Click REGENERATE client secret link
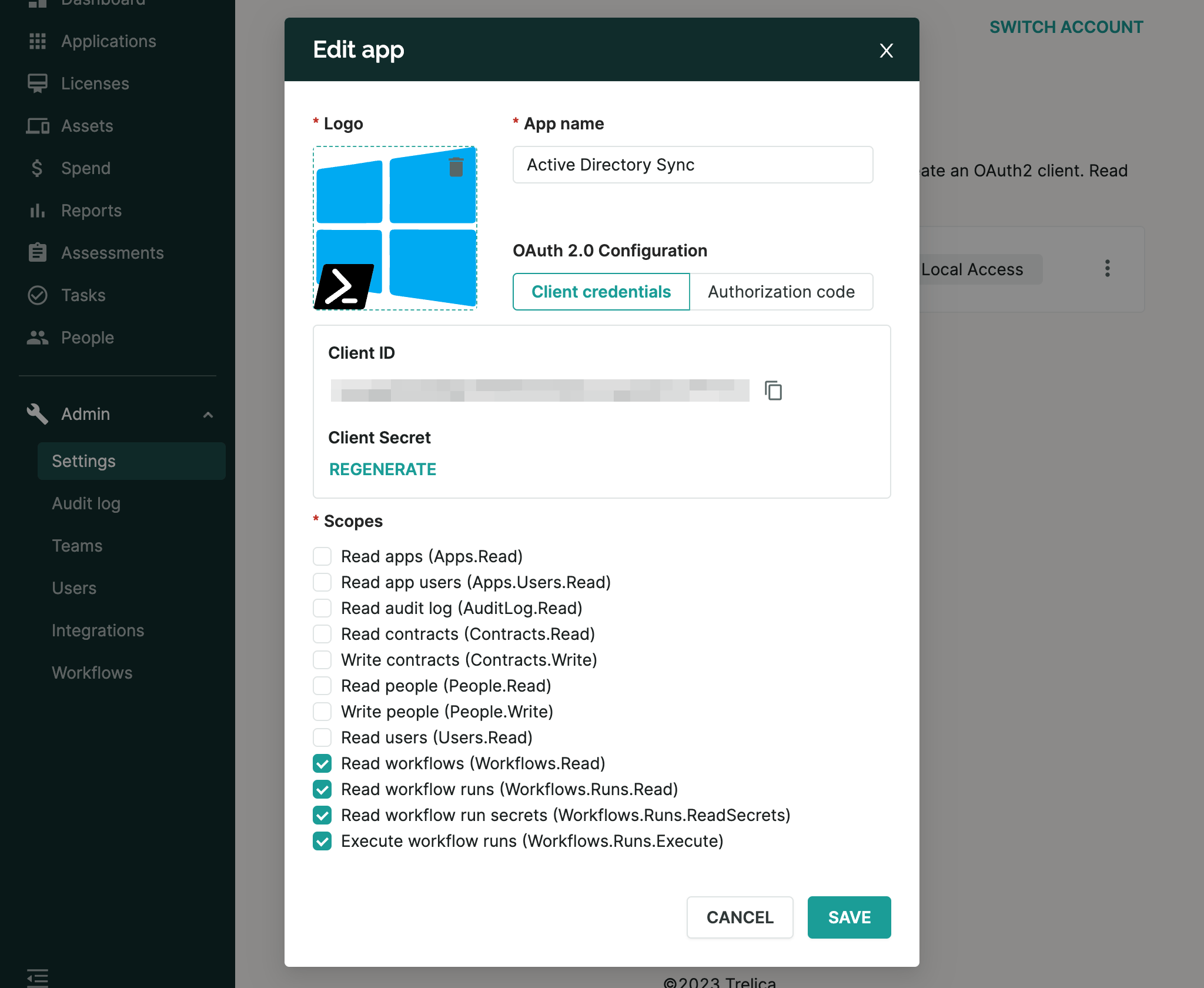Viewport: 1204px width, 988px height. (383, 469)
